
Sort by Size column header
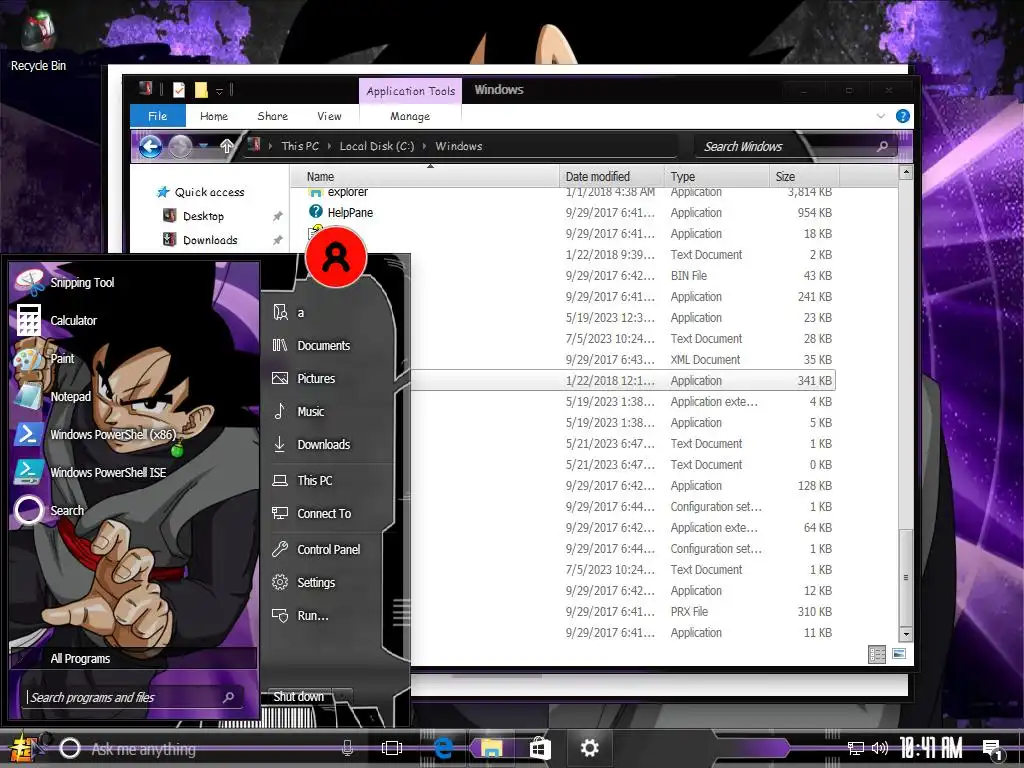[x=805, y=176]
